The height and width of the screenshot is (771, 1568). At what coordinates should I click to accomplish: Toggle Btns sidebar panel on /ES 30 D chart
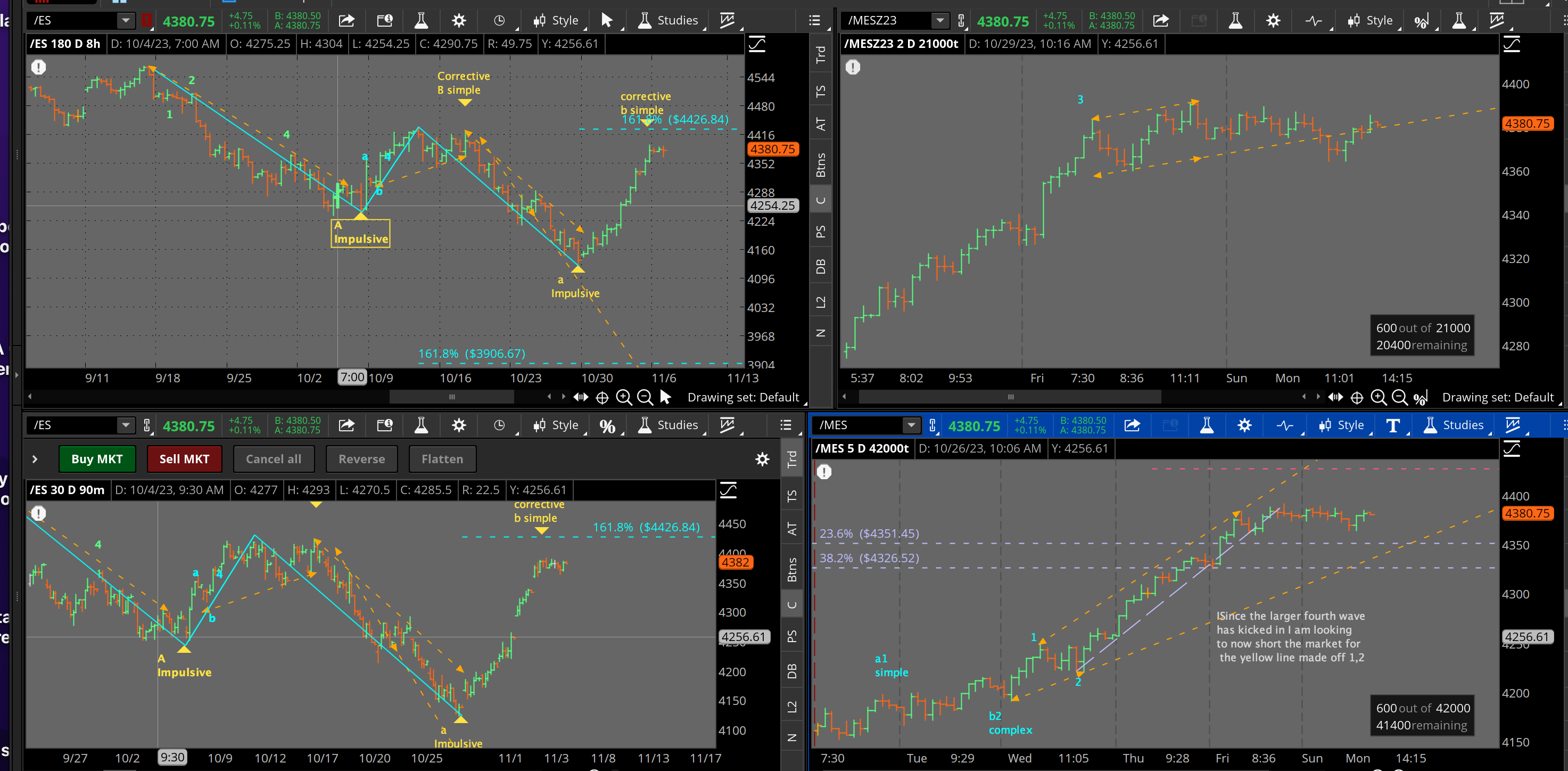point(791,570)
